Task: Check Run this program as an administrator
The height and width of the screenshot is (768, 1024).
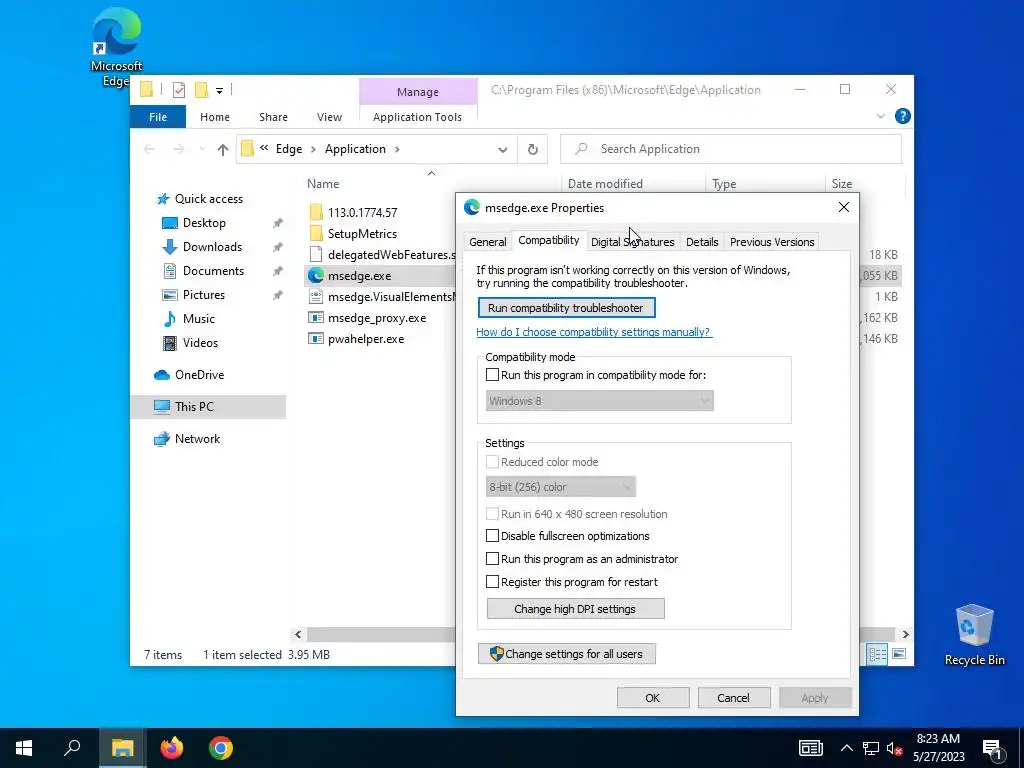Action: (x=492, y=559)
